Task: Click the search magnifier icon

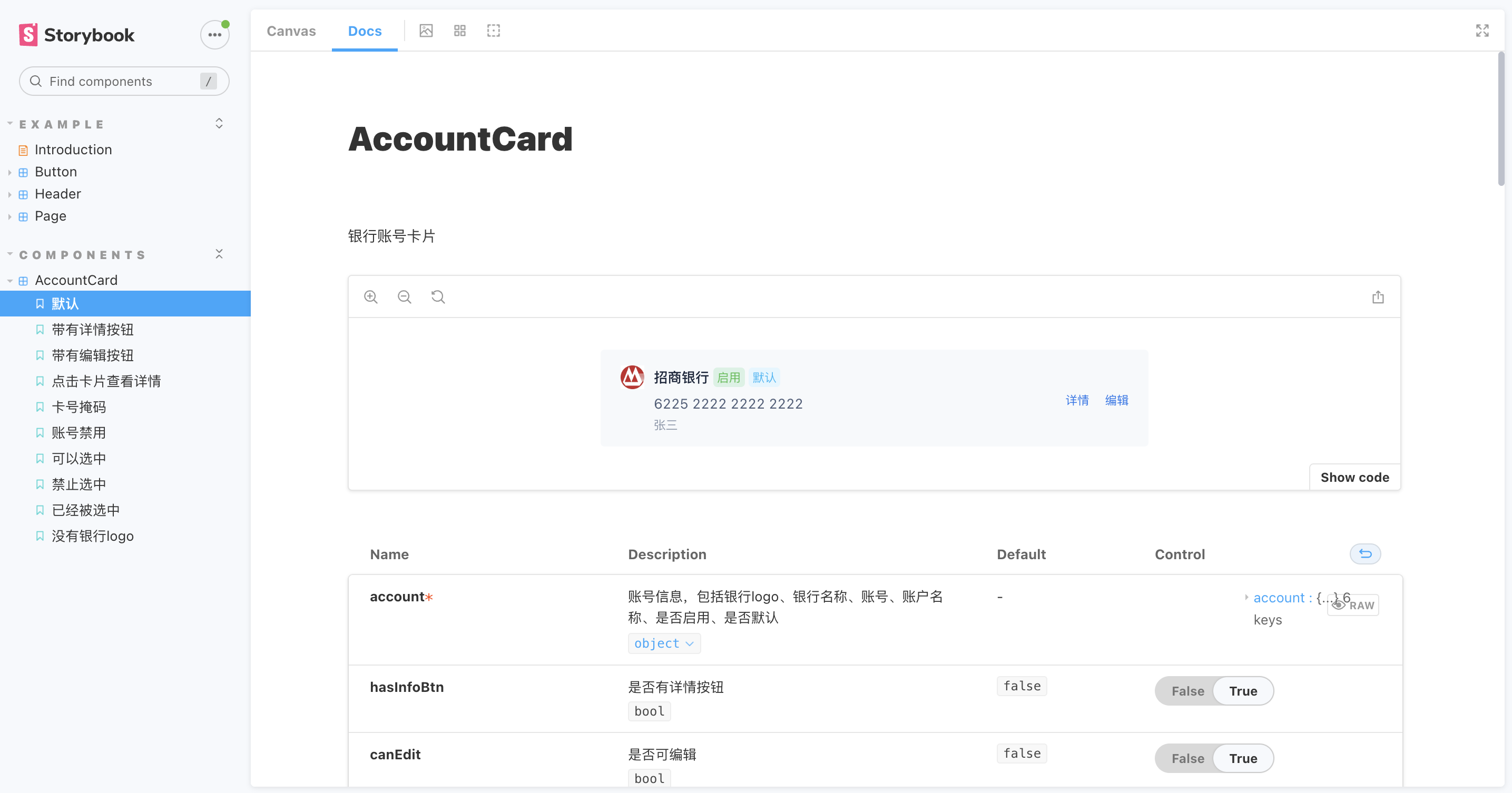Action: click(x=36, y=81)
